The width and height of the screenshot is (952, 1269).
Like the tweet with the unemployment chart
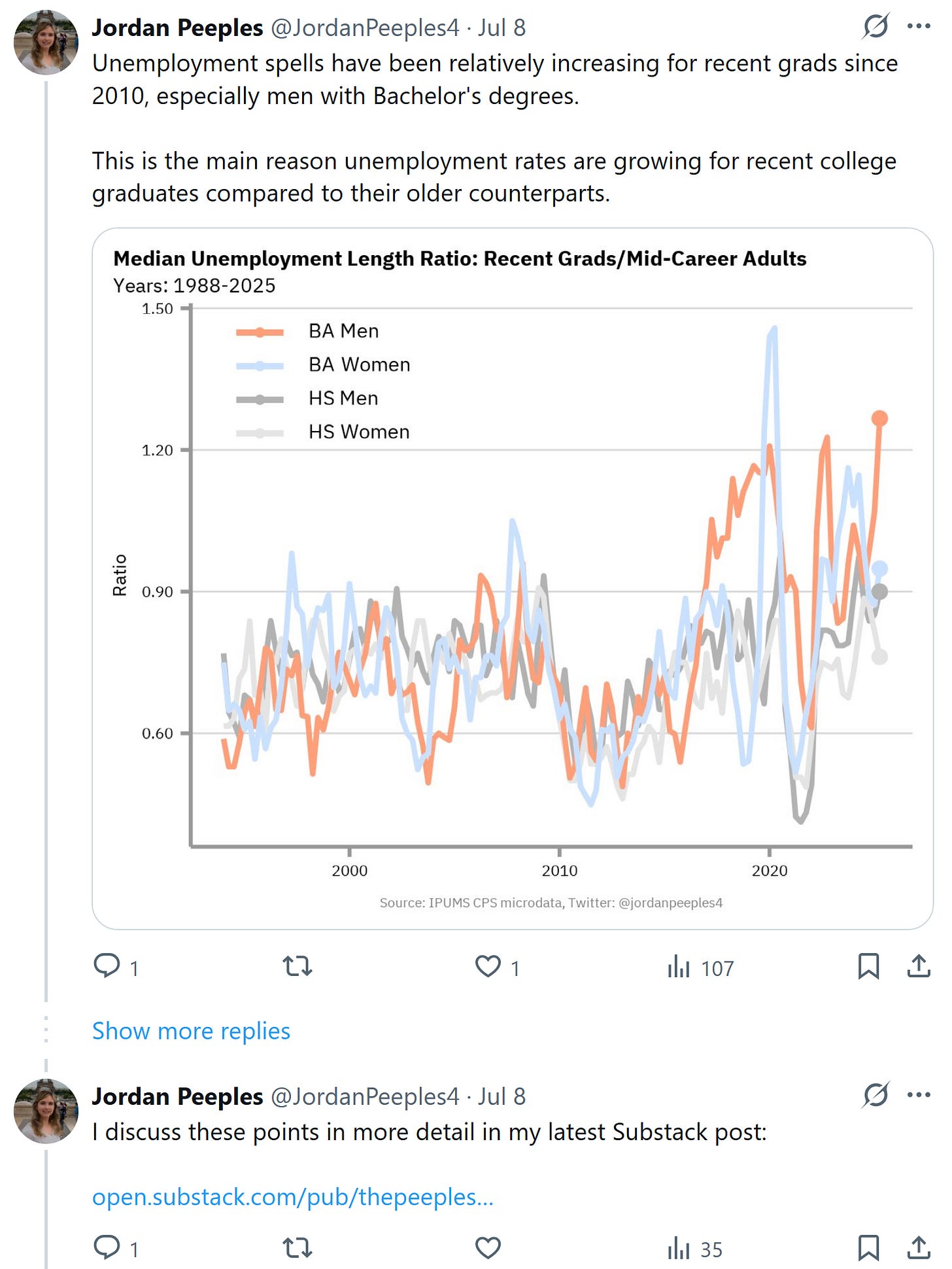488,966
